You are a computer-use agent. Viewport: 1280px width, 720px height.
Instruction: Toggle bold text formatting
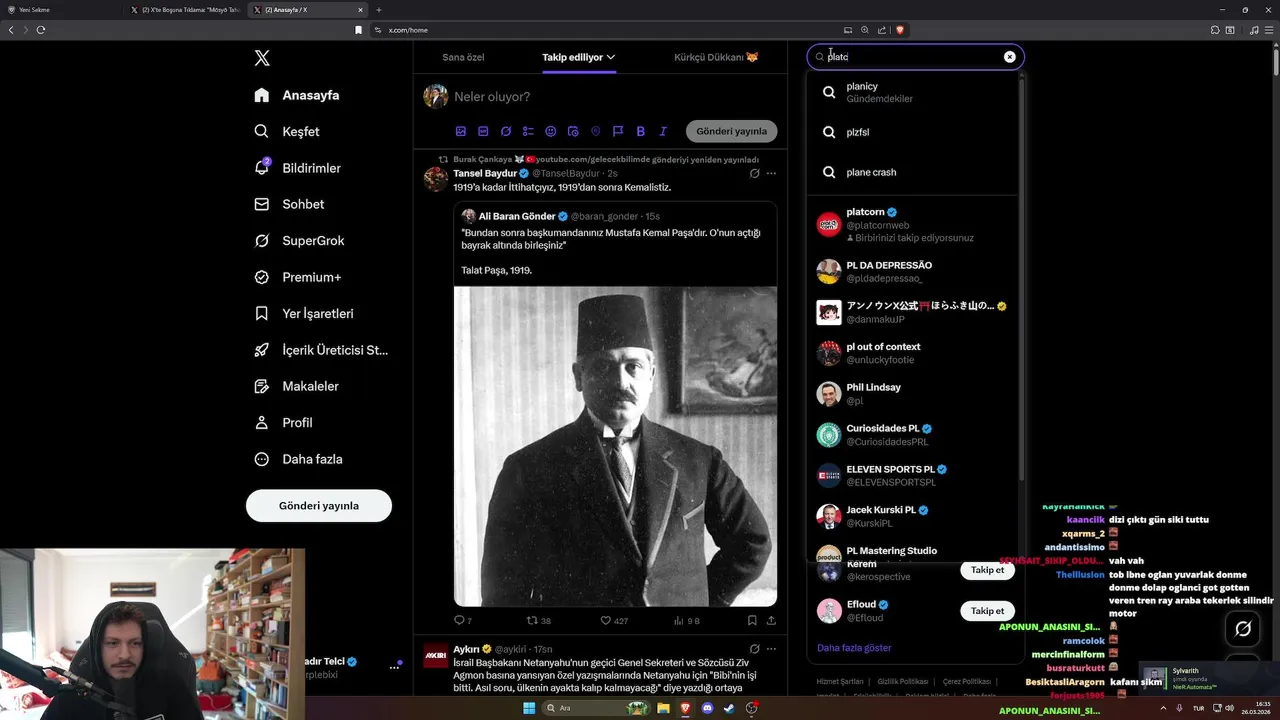pyautogui.click(x=640, y=131)
